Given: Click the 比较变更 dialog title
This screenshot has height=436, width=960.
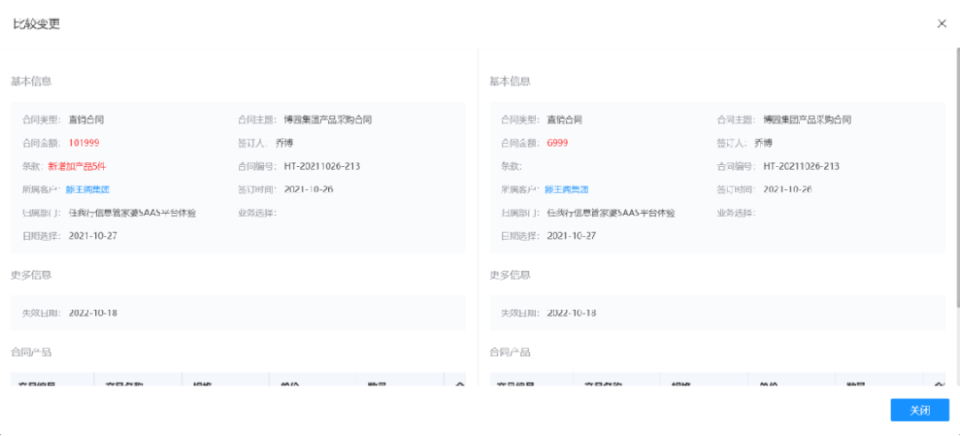Looking at the screenshot, I should point(36,24).
